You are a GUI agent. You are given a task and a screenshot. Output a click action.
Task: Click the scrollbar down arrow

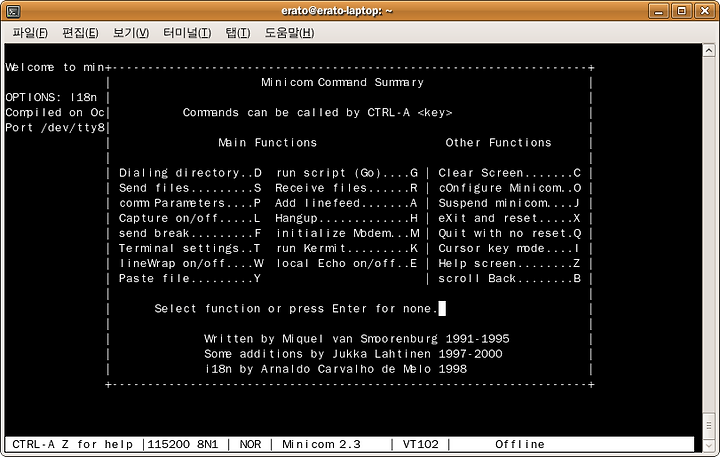point(709,446)
